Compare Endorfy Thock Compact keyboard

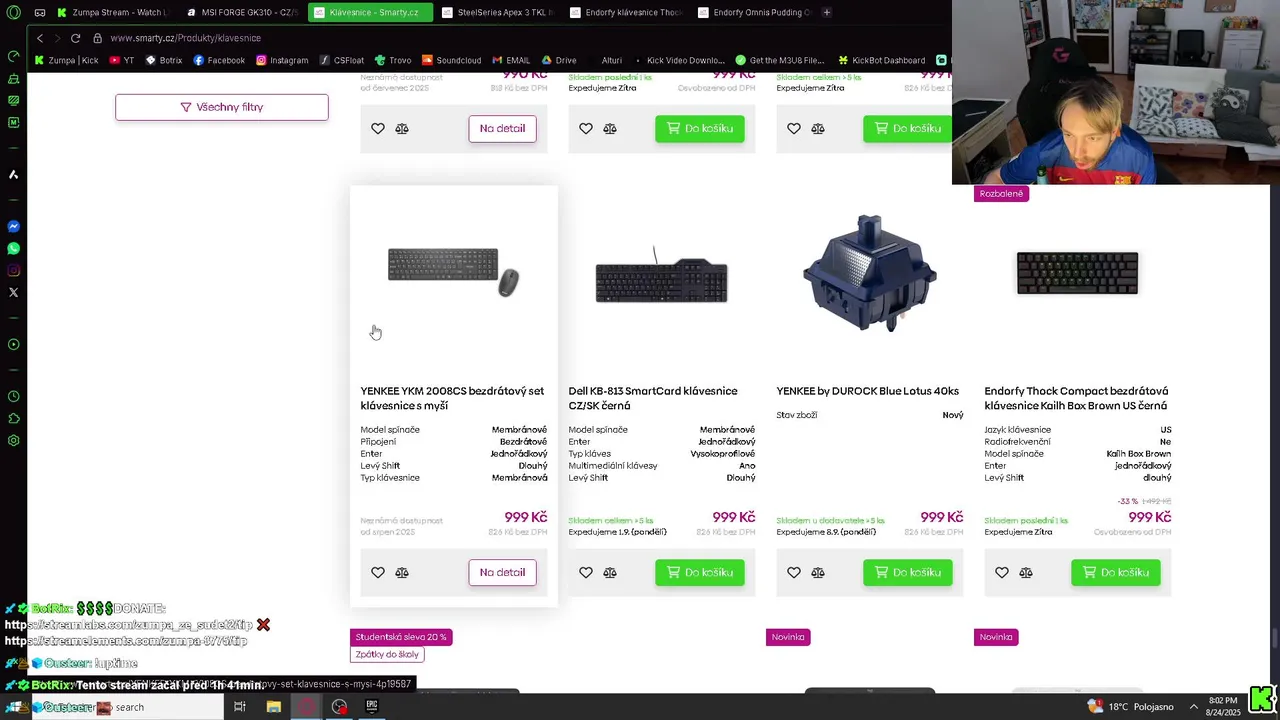(x=1026, y=572)
